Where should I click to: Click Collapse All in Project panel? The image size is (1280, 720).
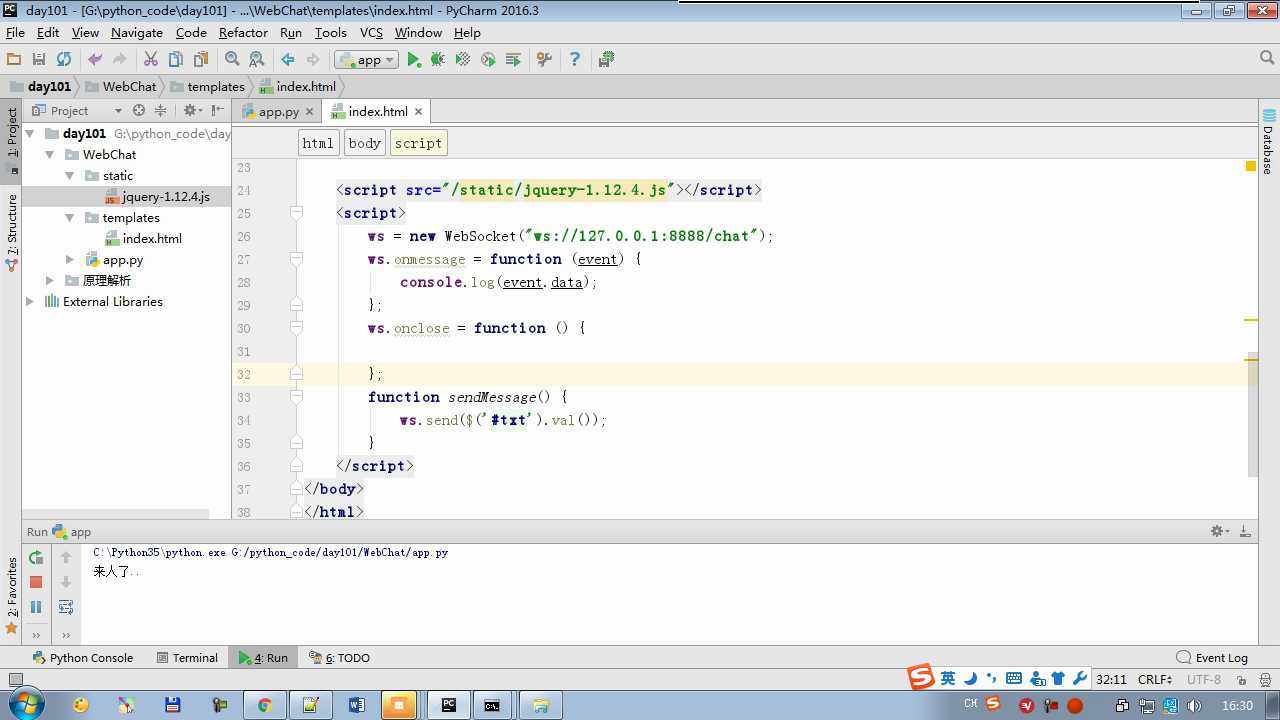[160, 110]
